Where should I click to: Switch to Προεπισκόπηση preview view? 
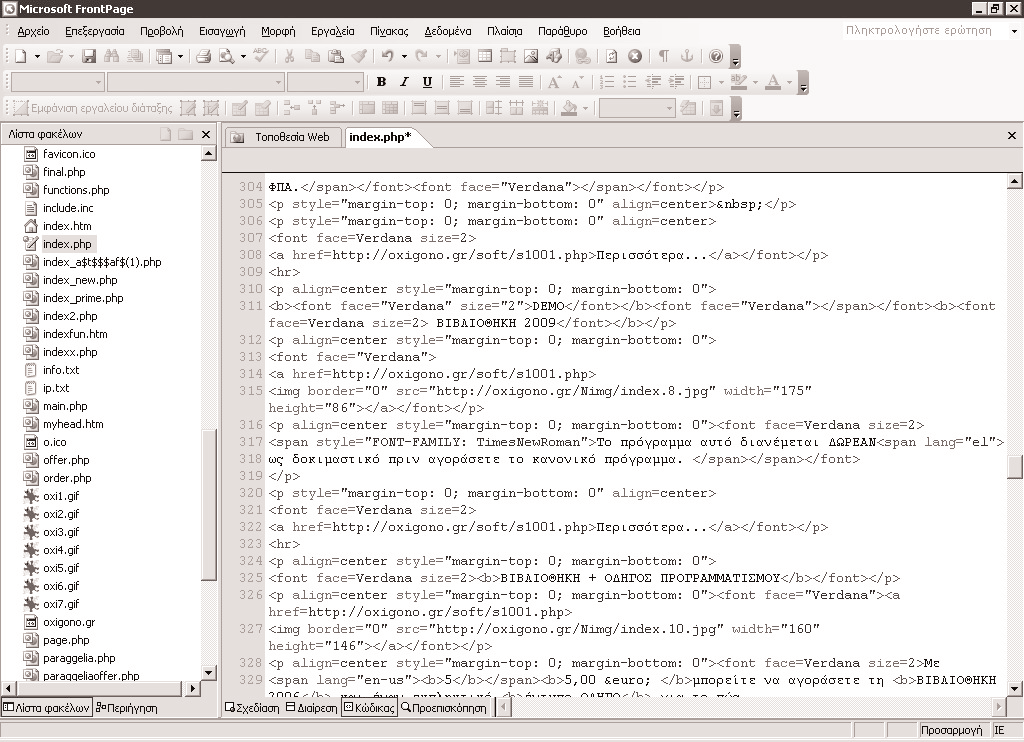[x=443, y=708]
